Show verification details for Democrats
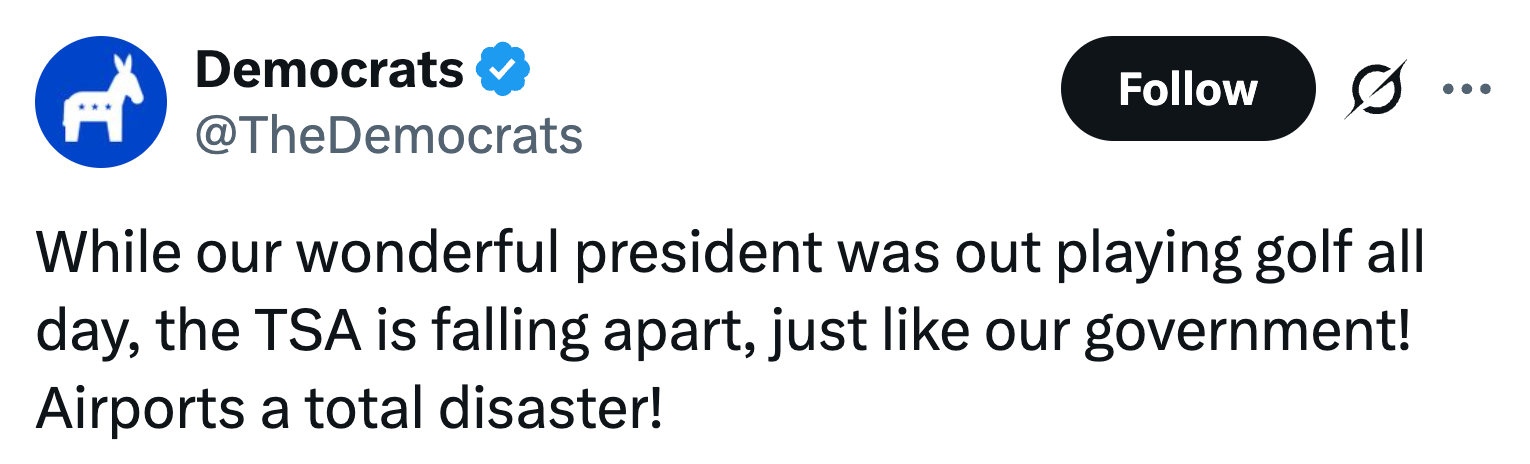The height and width of the screenshot is (464, 1530). pyautogui.click(x=502, y=71)
